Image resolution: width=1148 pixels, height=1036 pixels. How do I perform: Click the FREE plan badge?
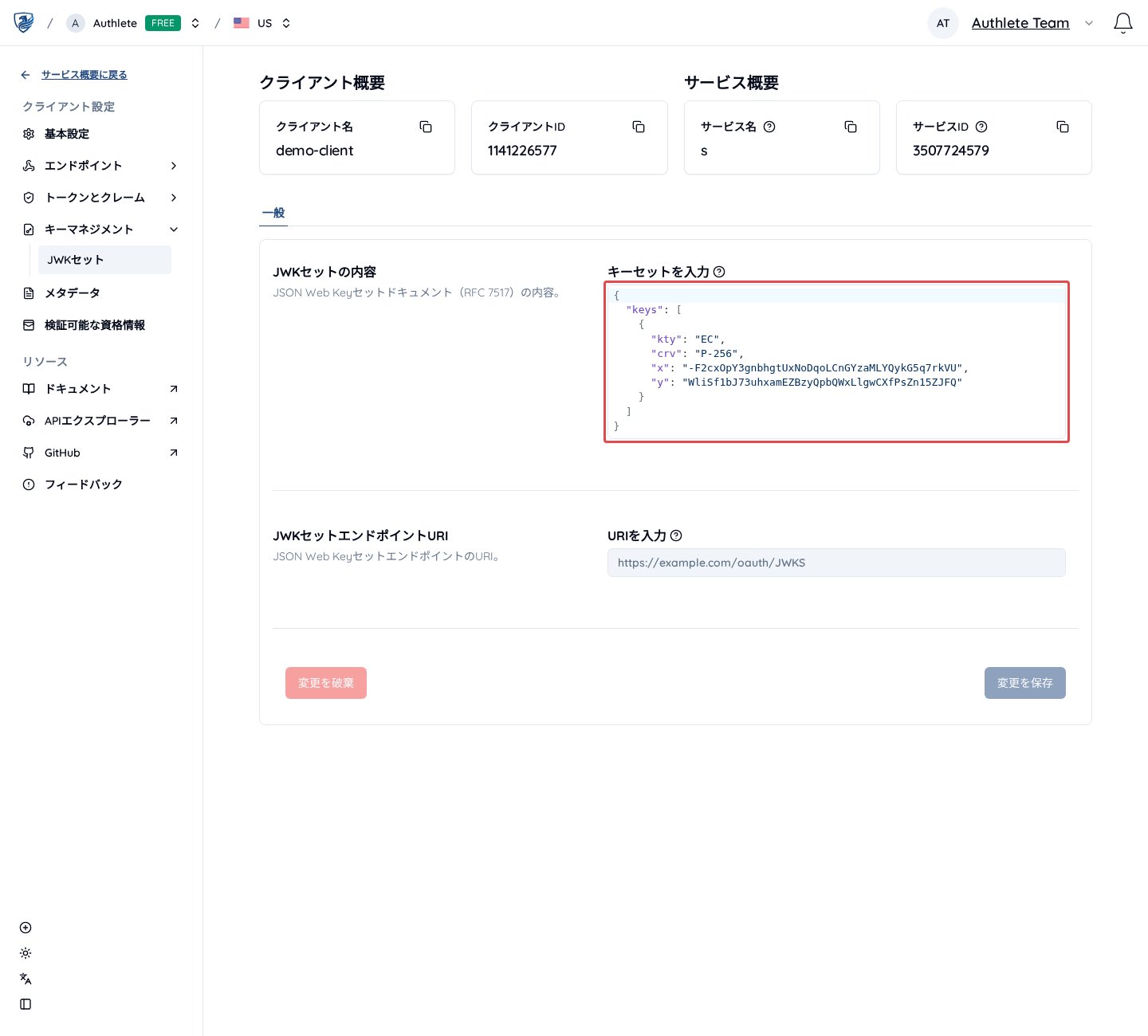coord(163,23)
